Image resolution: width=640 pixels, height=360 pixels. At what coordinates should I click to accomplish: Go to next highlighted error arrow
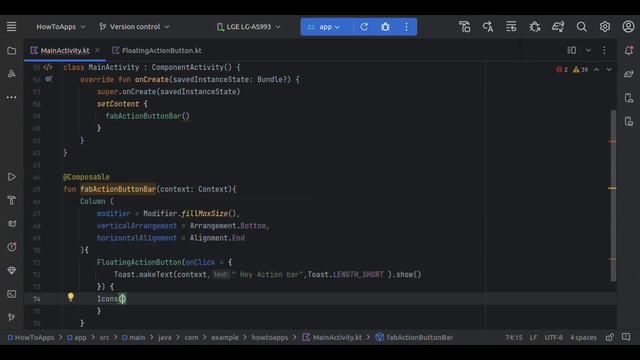pyautogui.click(x=609, y=70)
